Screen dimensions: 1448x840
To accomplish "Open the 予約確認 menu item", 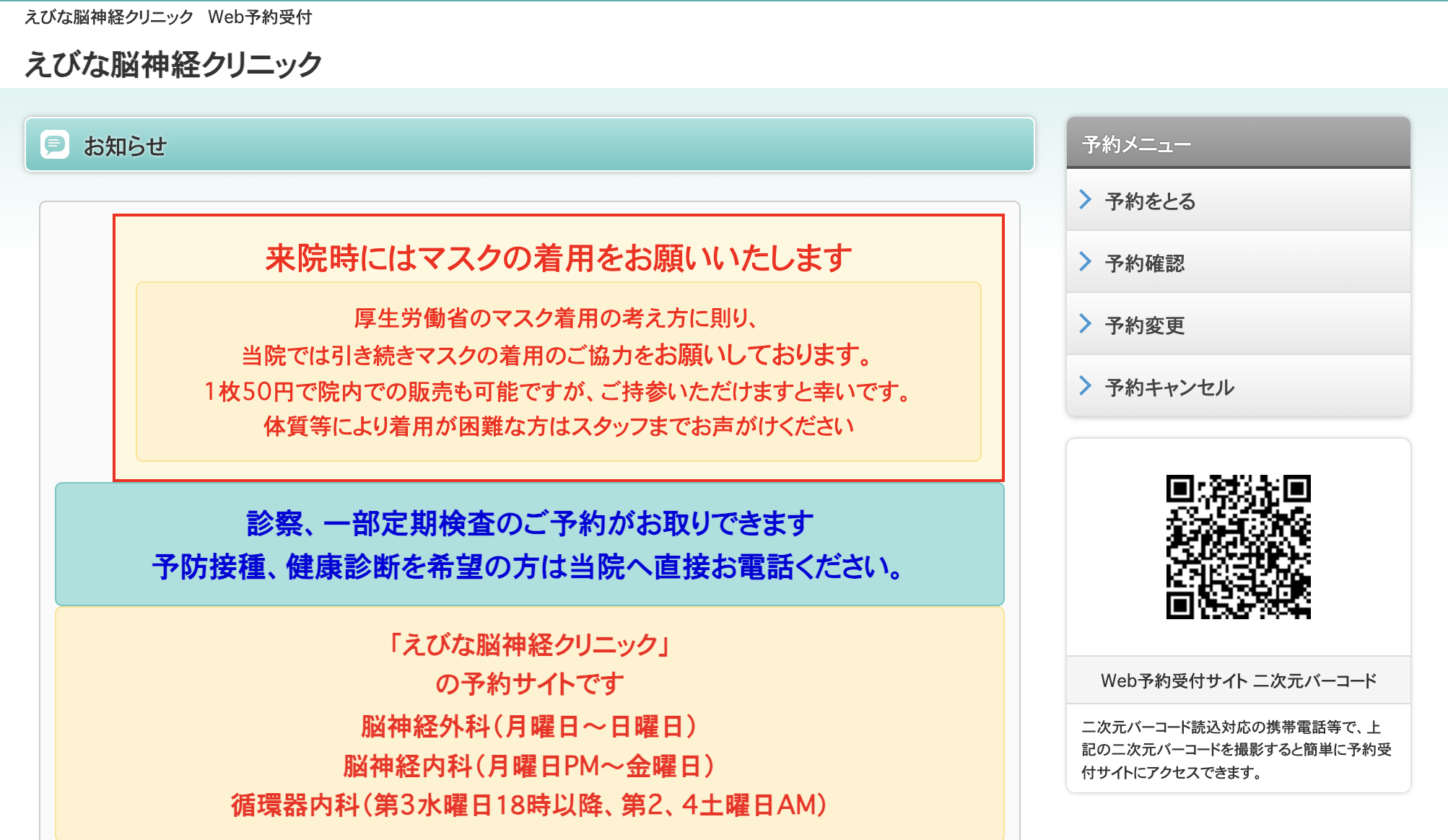I will 1238,262.
